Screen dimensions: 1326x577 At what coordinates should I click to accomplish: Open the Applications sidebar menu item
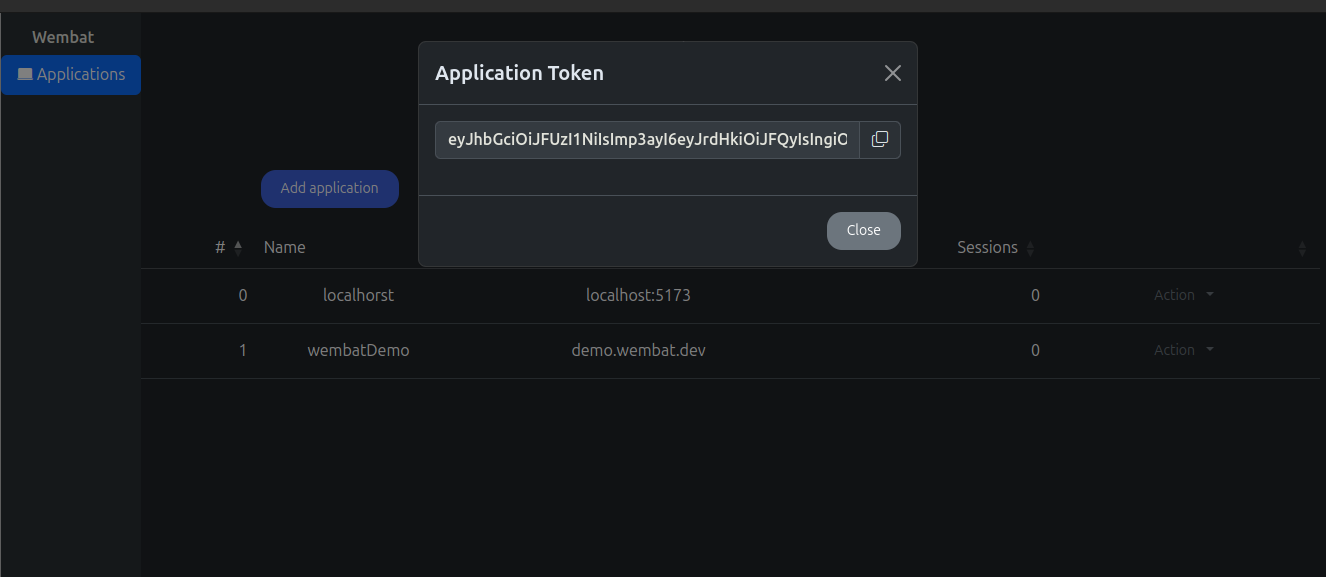tap(71, 75)
